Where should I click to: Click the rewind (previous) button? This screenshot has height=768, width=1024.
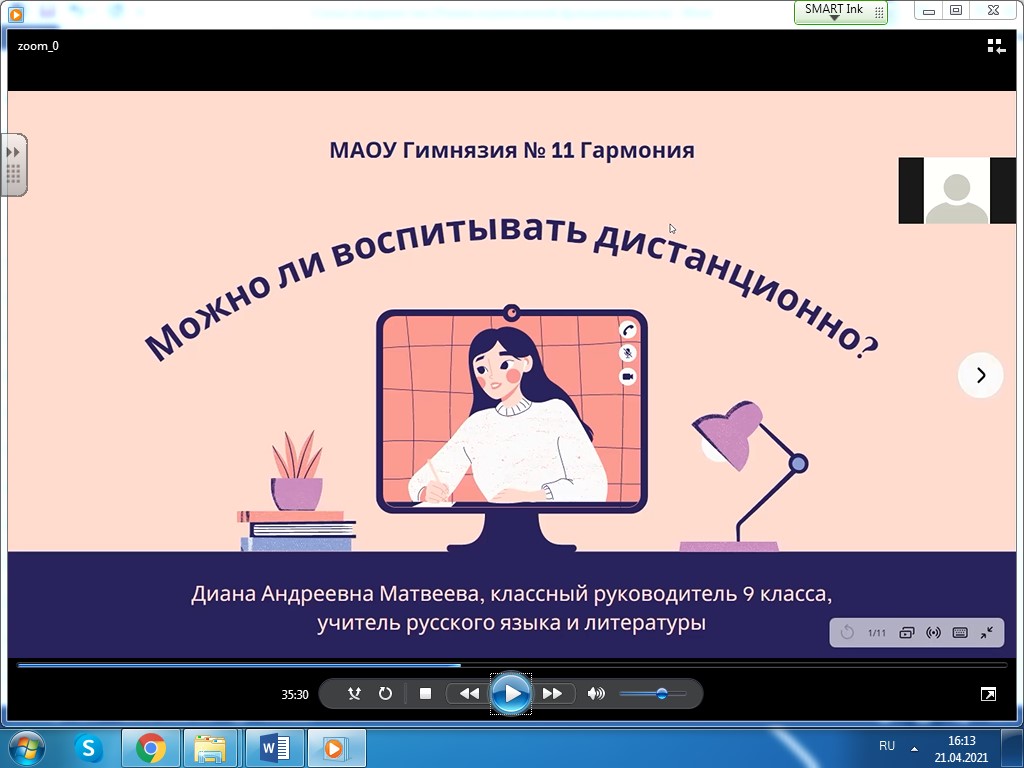coord(469,693)
